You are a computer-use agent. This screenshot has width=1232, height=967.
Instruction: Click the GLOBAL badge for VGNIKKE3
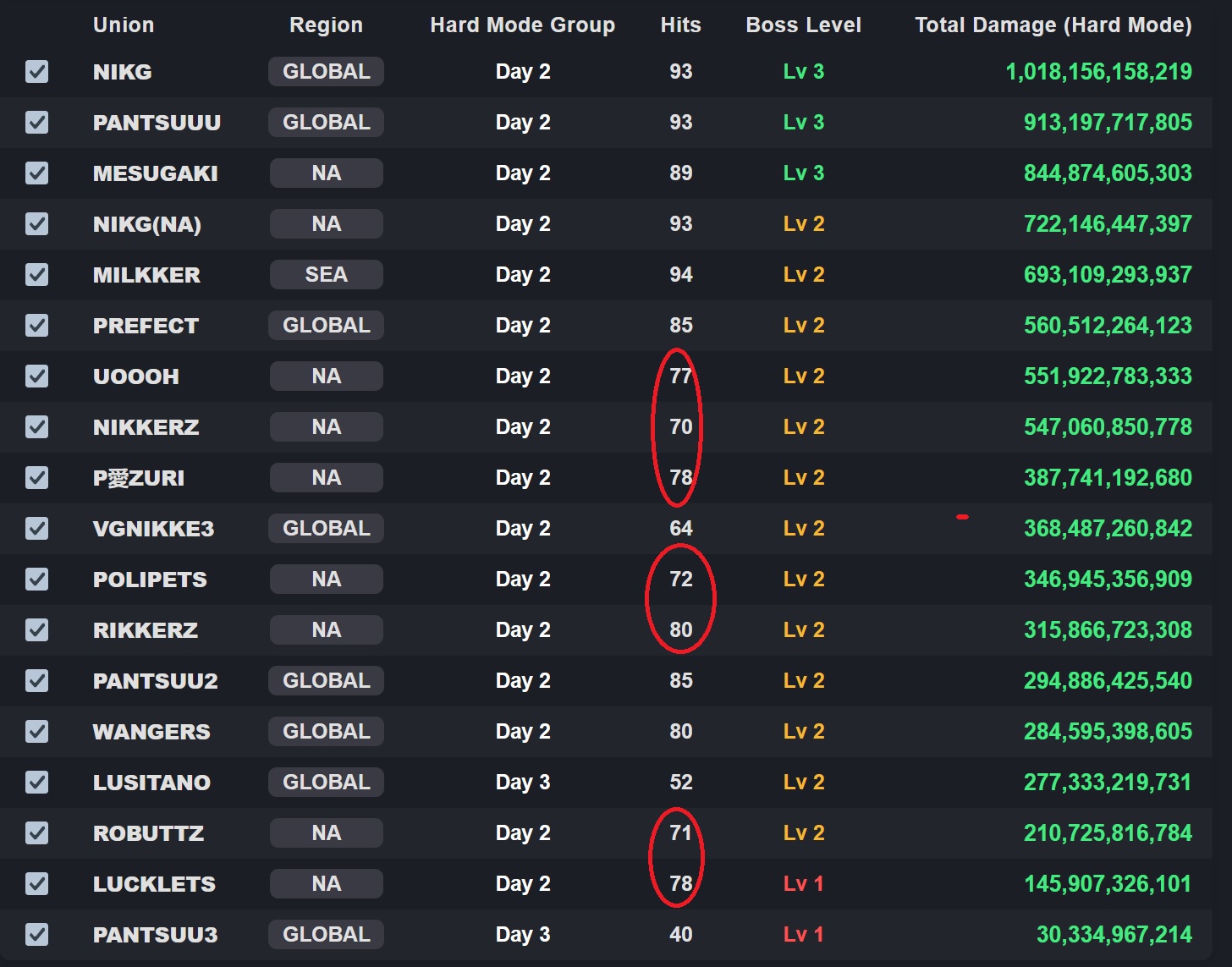[x=326, y=529]
